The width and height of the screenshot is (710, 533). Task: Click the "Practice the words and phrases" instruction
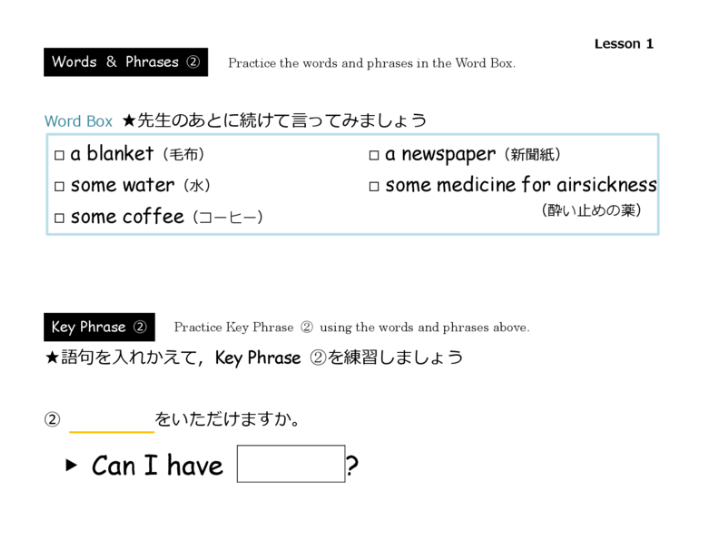coord(371,63)
